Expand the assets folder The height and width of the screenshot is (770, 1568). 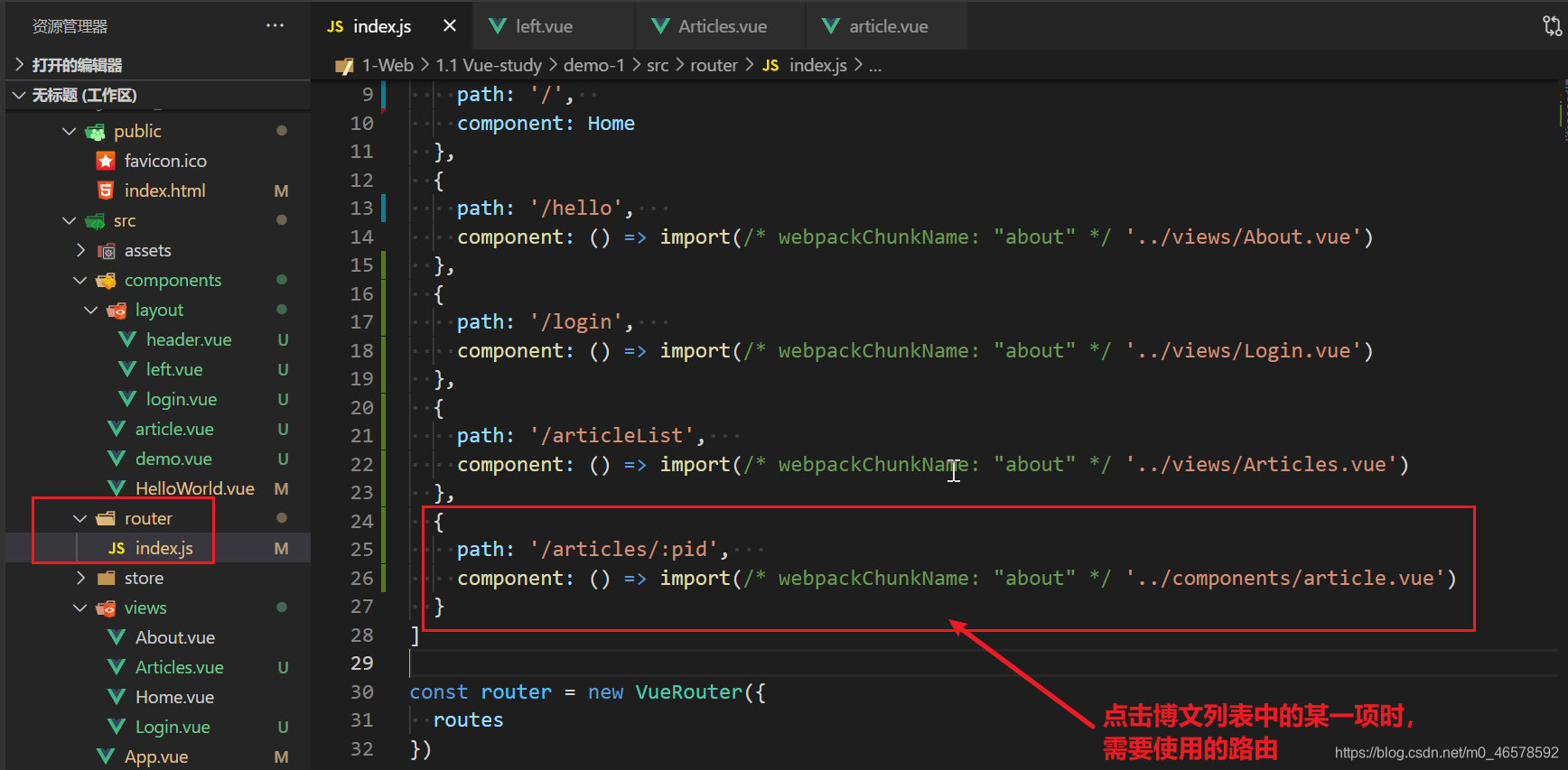pyautogui.click(x=80, y=251)
